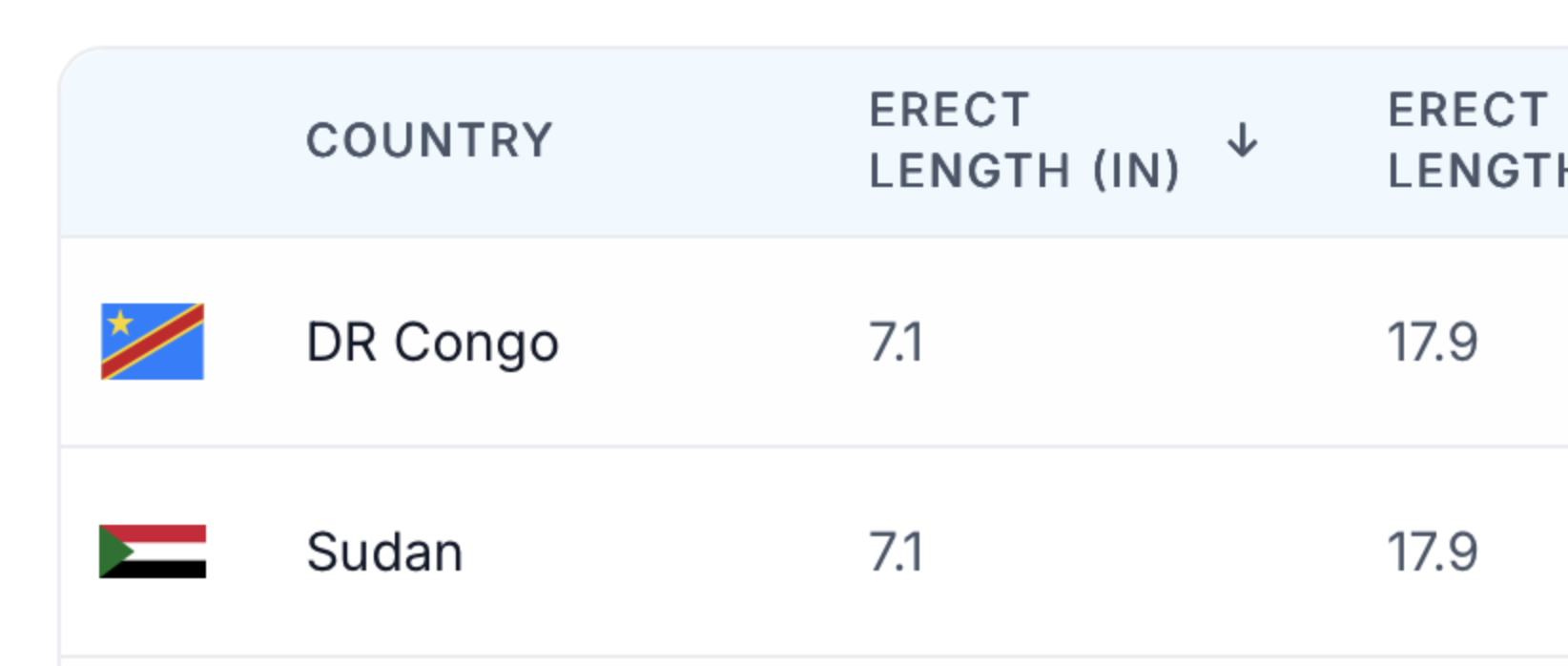Sort by the cut-off second ERECT LENGTH header

point(1476,140)
